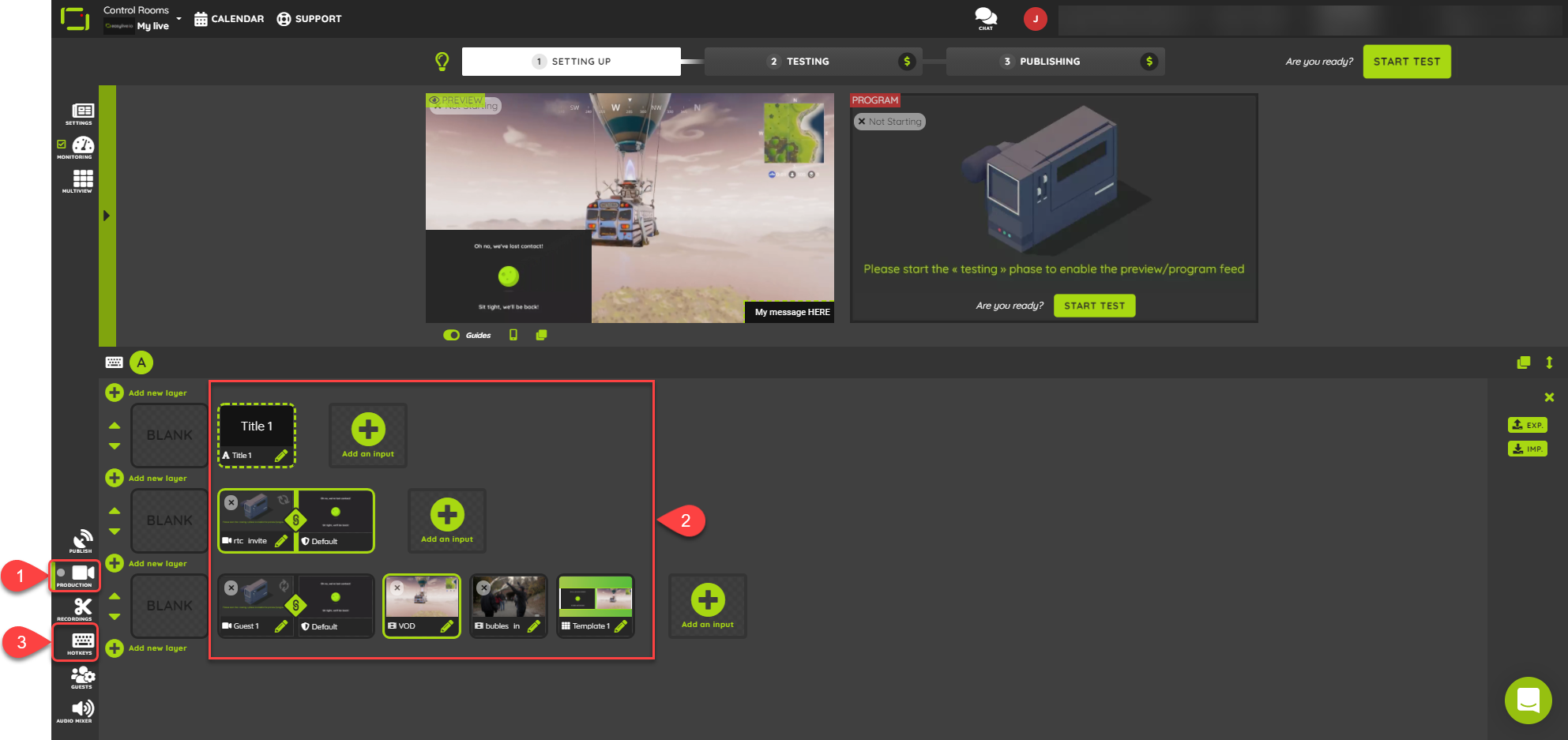Open the user avatar J
This screenshot has height=740, width=1568.
(1036, 19)
